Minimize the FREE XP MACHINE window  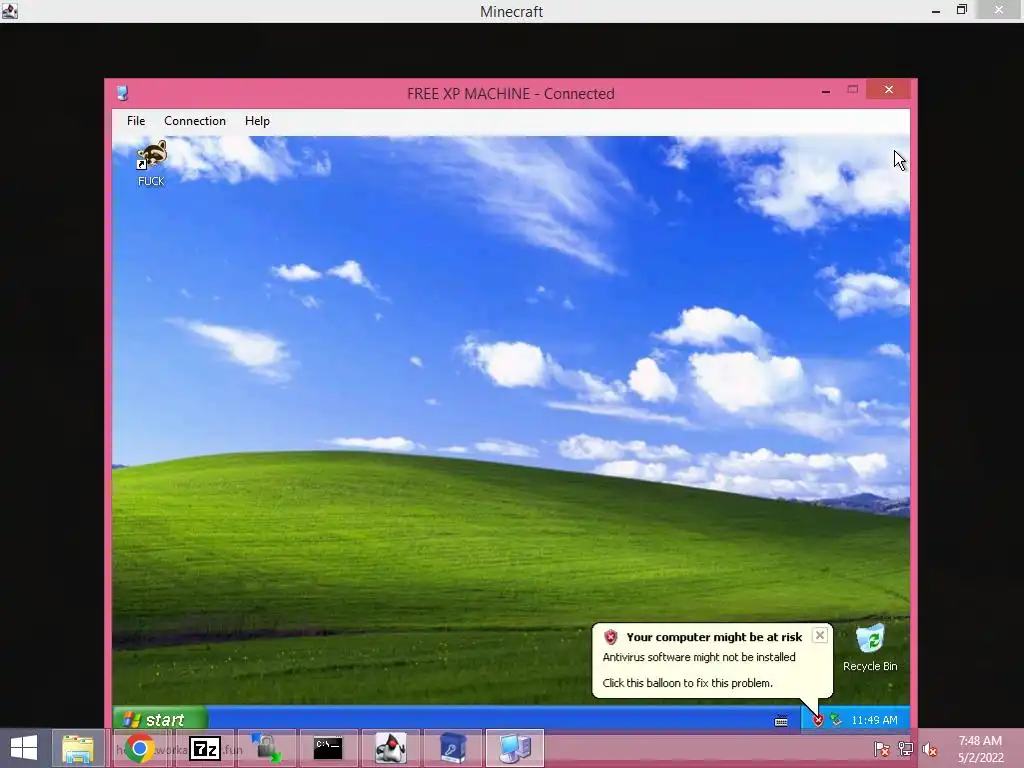[x=825, y=91]
